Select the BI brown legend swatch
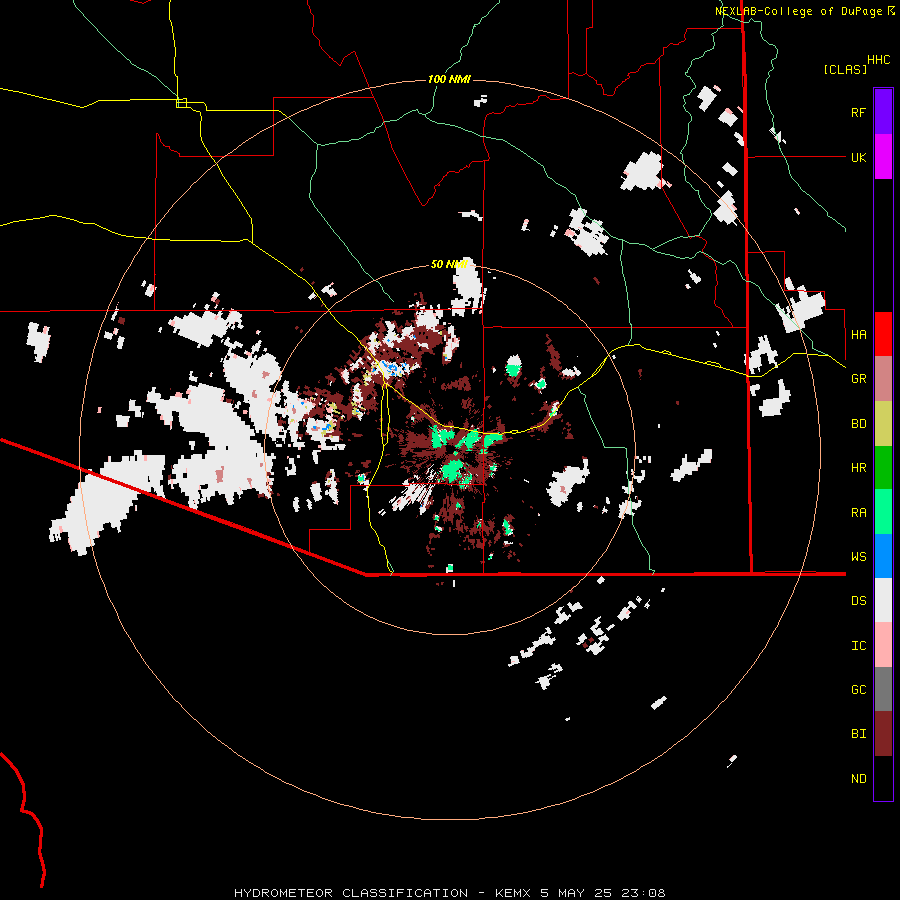 (883, 734)
